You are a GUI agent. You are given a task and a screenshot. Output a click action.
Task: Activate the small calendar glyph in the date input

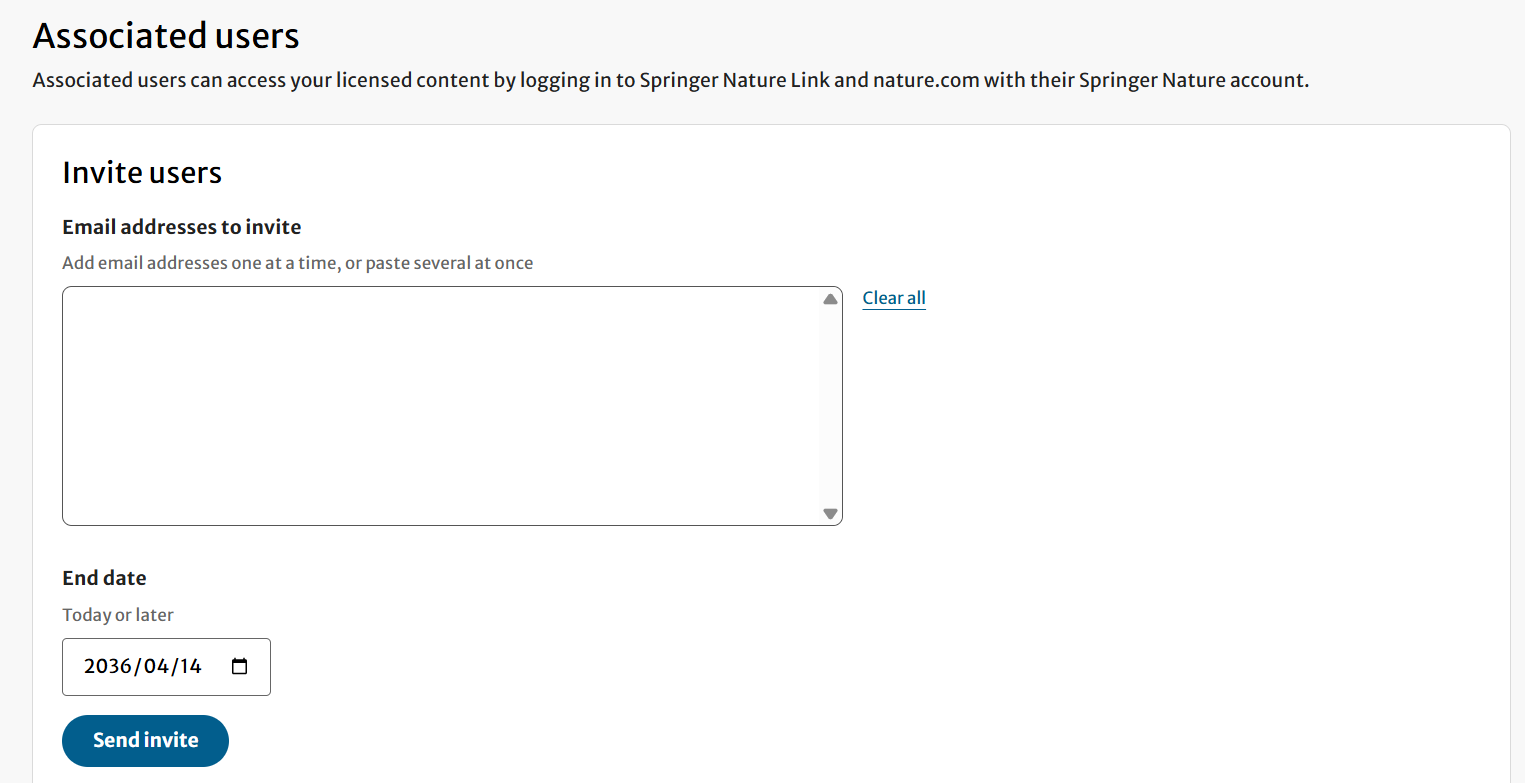pyautogui.click(x=239, y=664)
